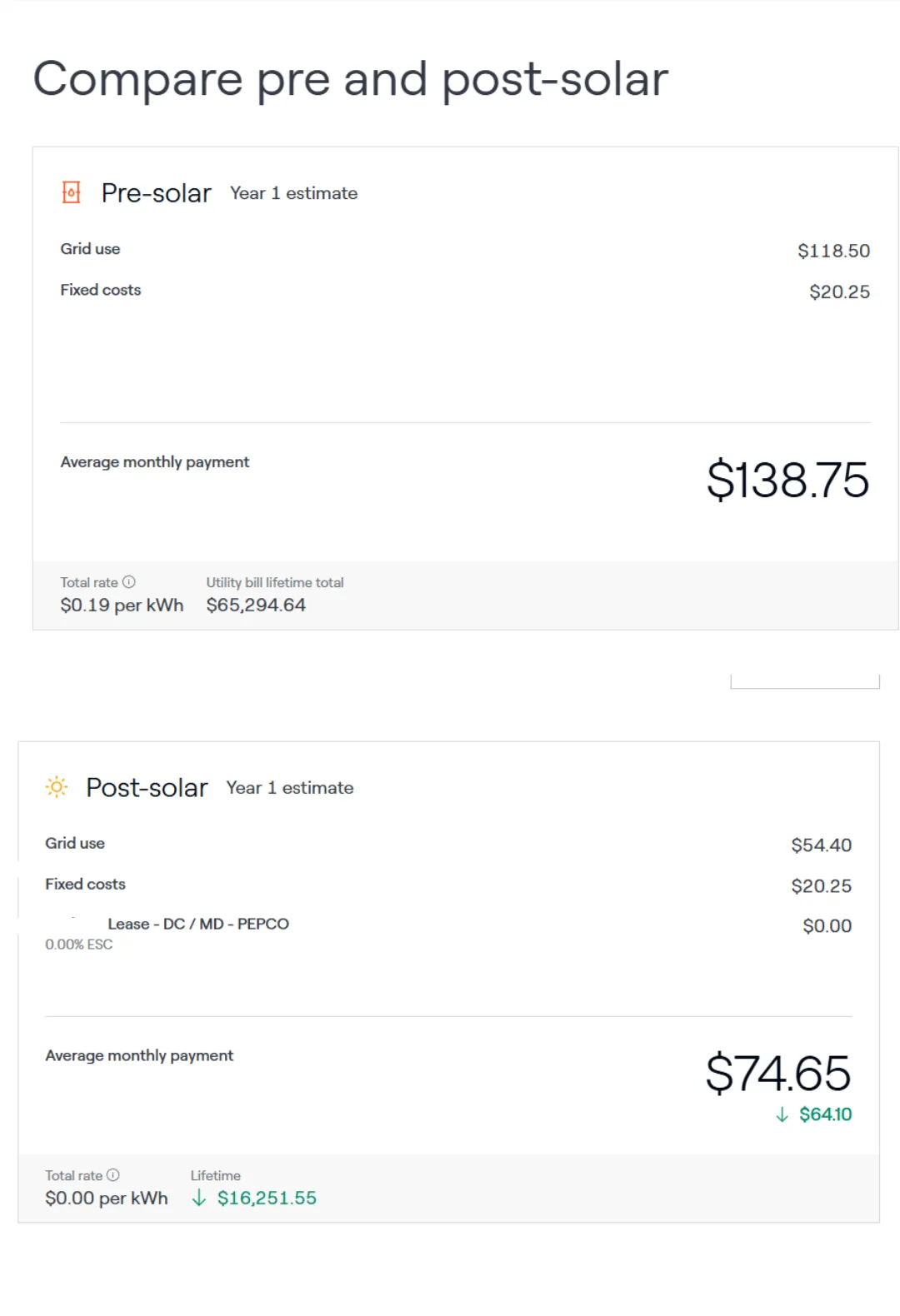The width and height of the screenshot is (900, 1316).
Task: Click the Pre-solar meter icon
Action: (x=72, y=193)
